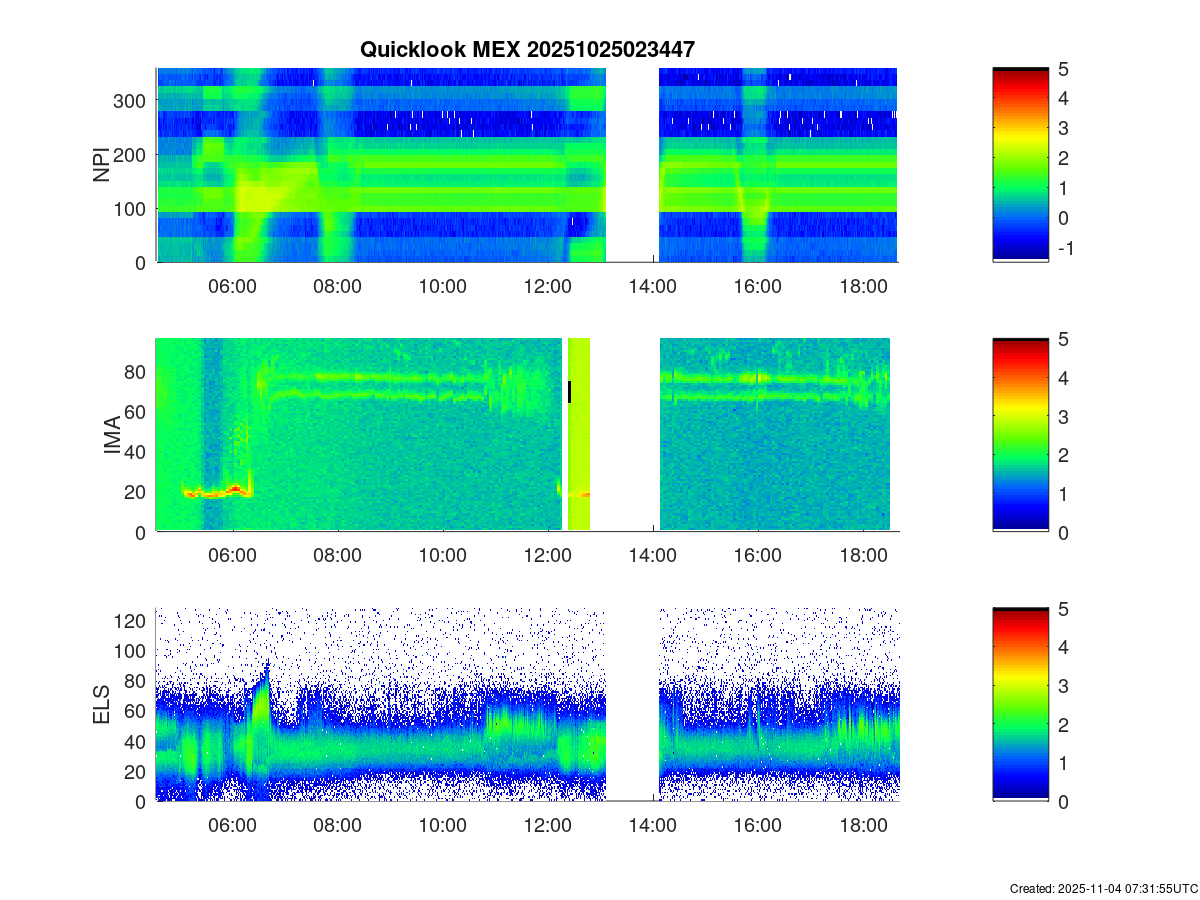Click the white data gap in NPI panel

632,165
